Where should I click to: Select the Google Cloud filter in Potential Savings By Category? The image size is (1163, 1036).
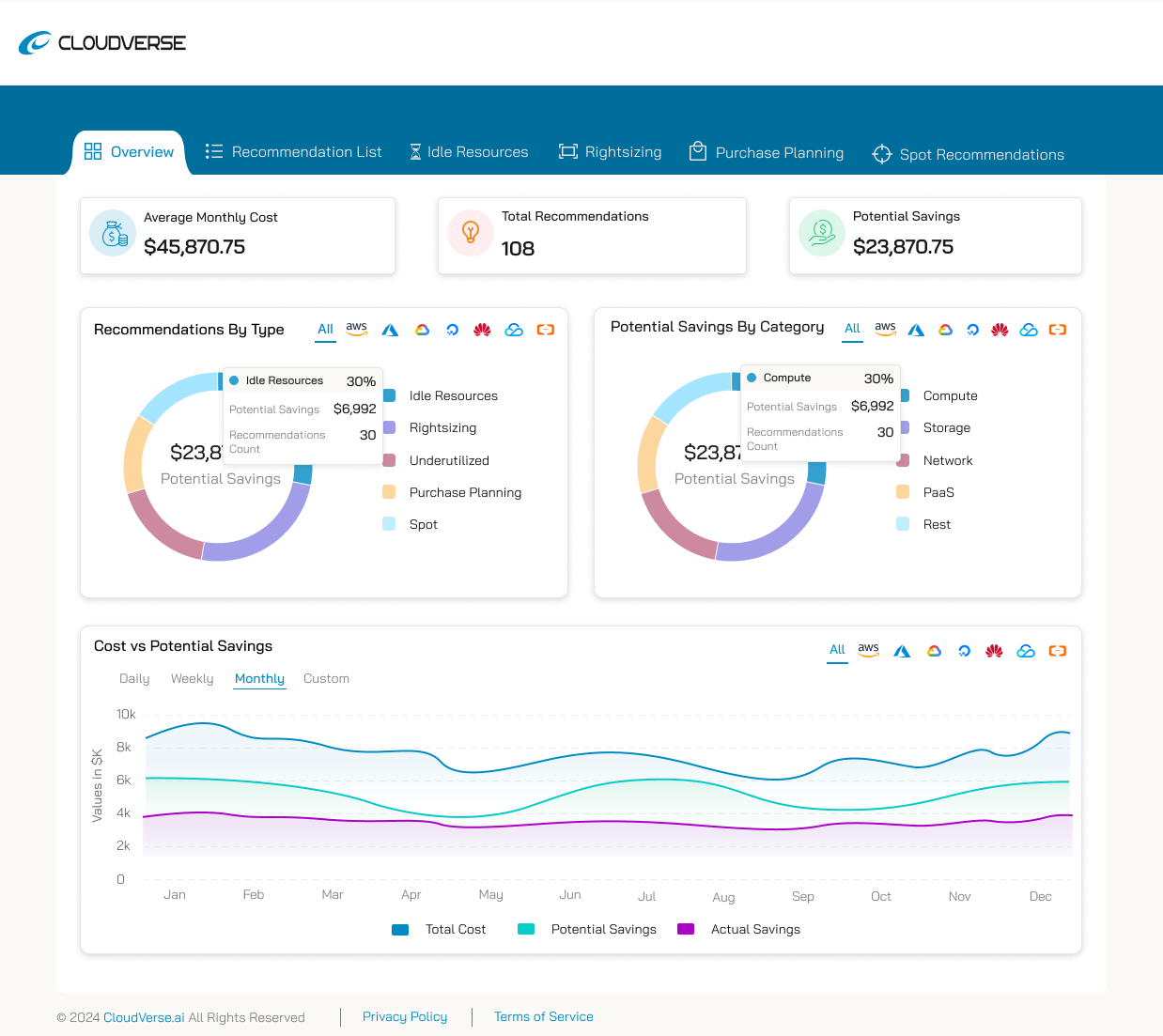944,330
